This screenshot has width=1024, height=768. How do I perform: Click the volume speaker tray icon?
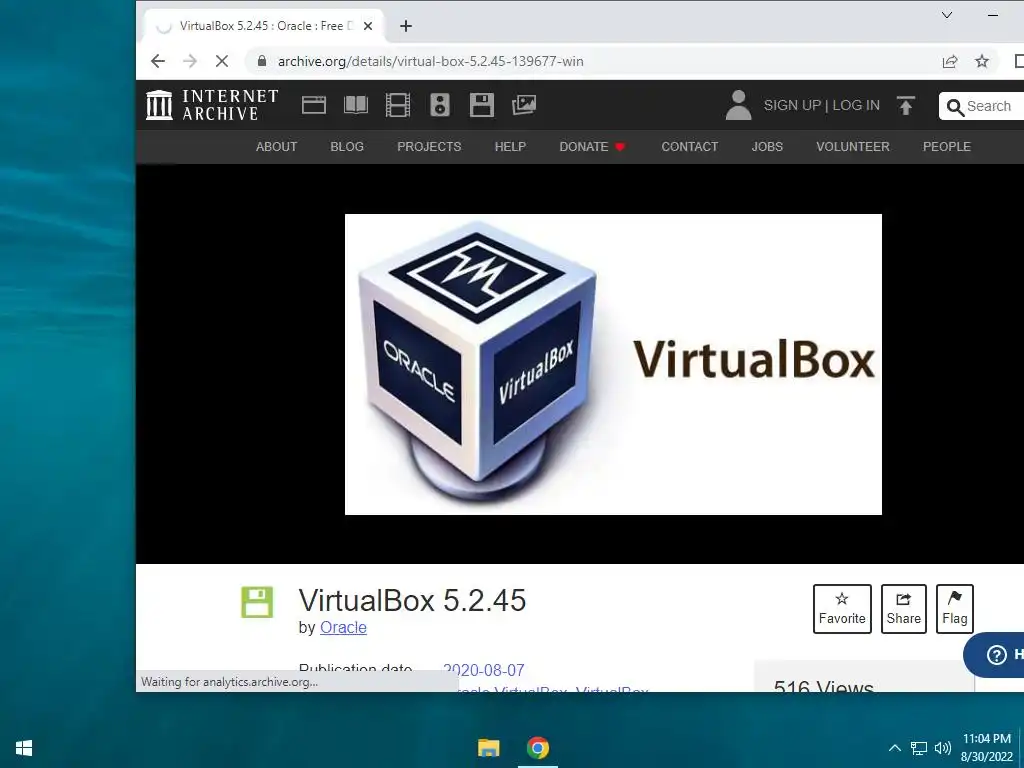[x=942, y=748]
